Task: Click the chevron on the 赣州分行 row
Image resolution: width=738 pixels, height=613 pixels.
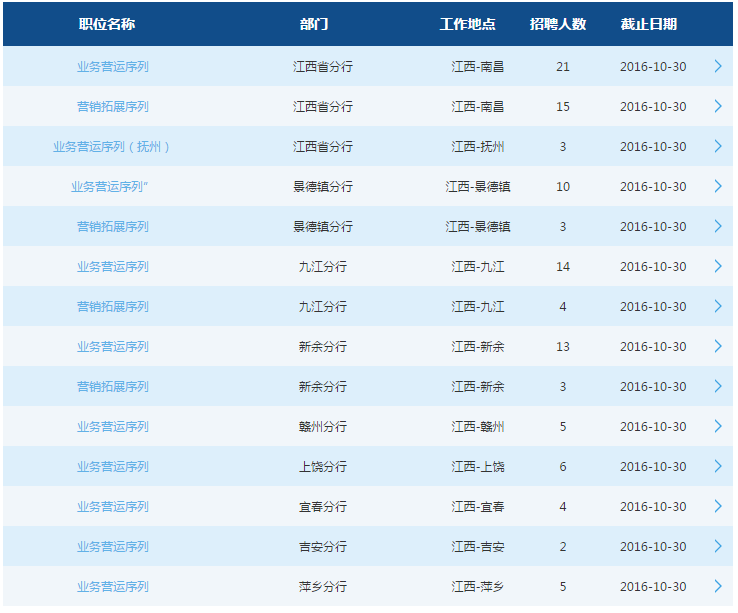Action: (717, 426)
